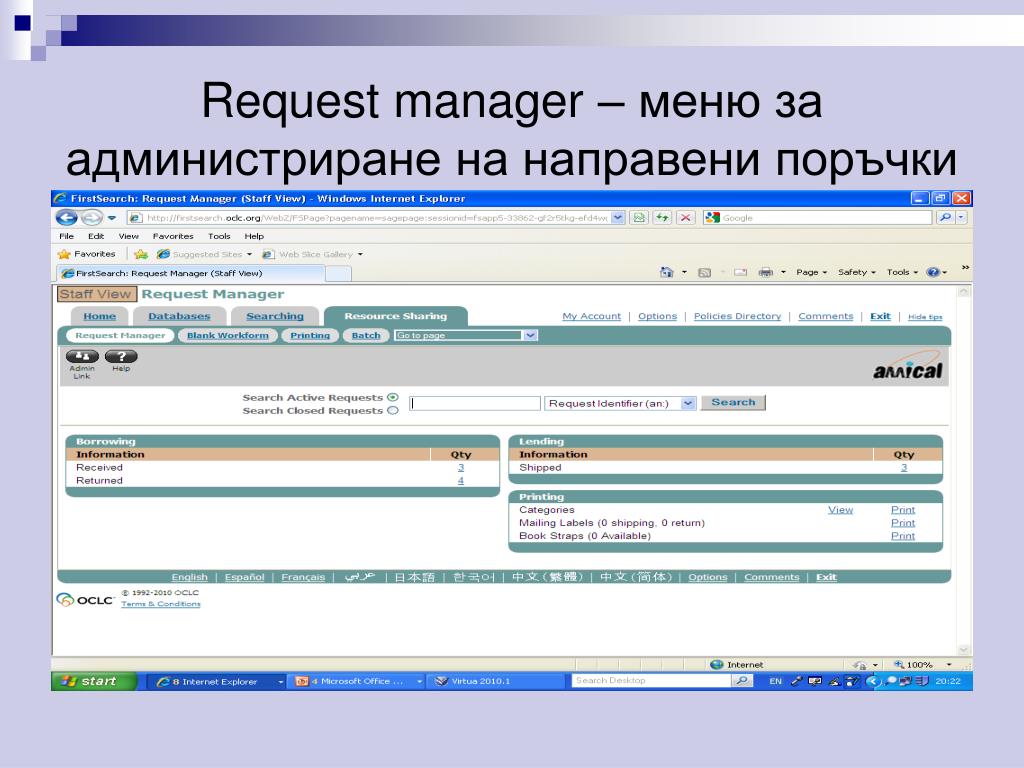
Task: Click Print link for Book Straps
Action: pyautogui.click(x=903, y=536)
